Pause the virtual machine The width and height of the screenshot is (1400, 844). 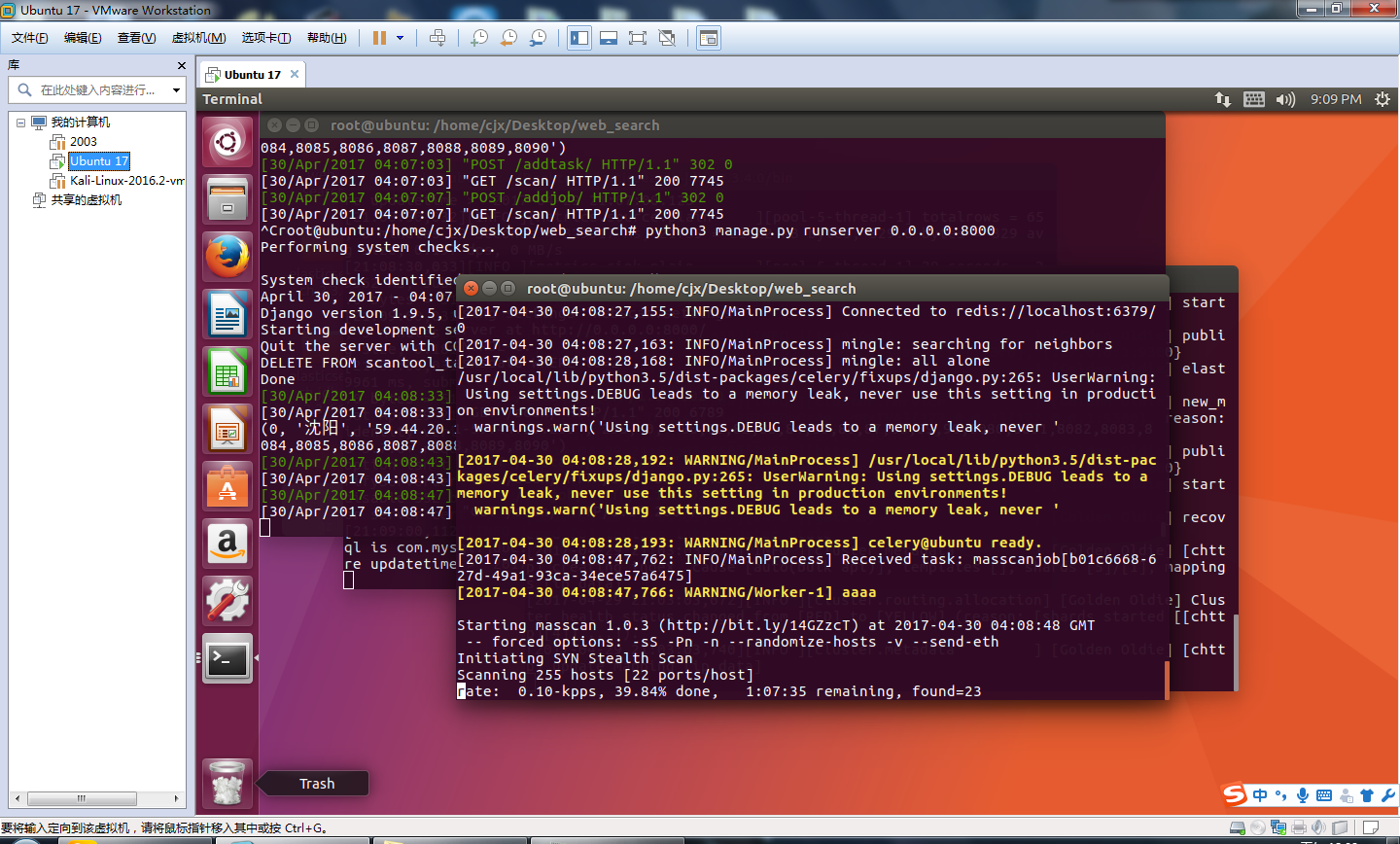pyautogui.click(x=379, y=38)
